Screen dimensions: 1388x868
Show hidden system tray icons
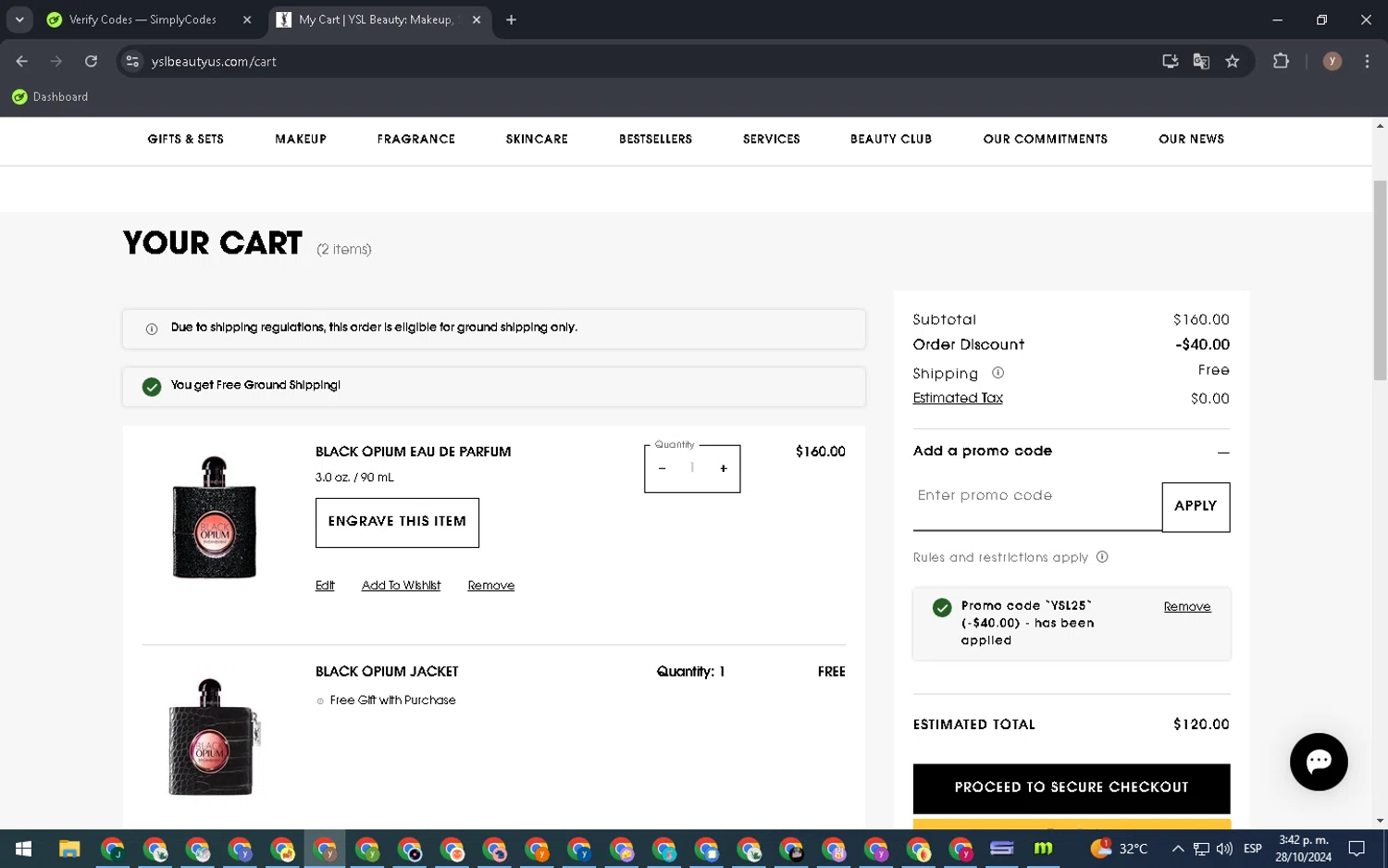(x=1177, y=849)
